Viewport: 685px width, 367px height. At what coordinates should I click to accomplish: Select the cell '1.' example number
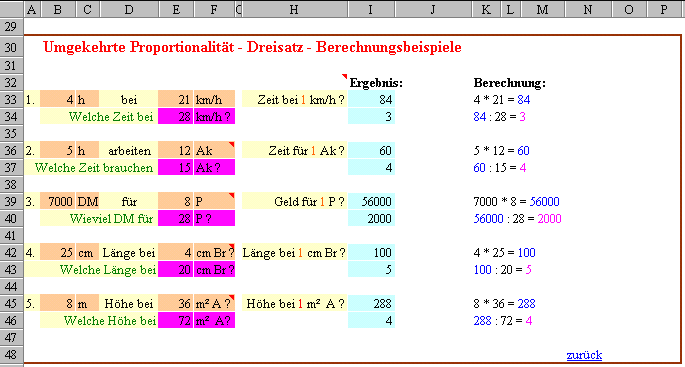31,100
